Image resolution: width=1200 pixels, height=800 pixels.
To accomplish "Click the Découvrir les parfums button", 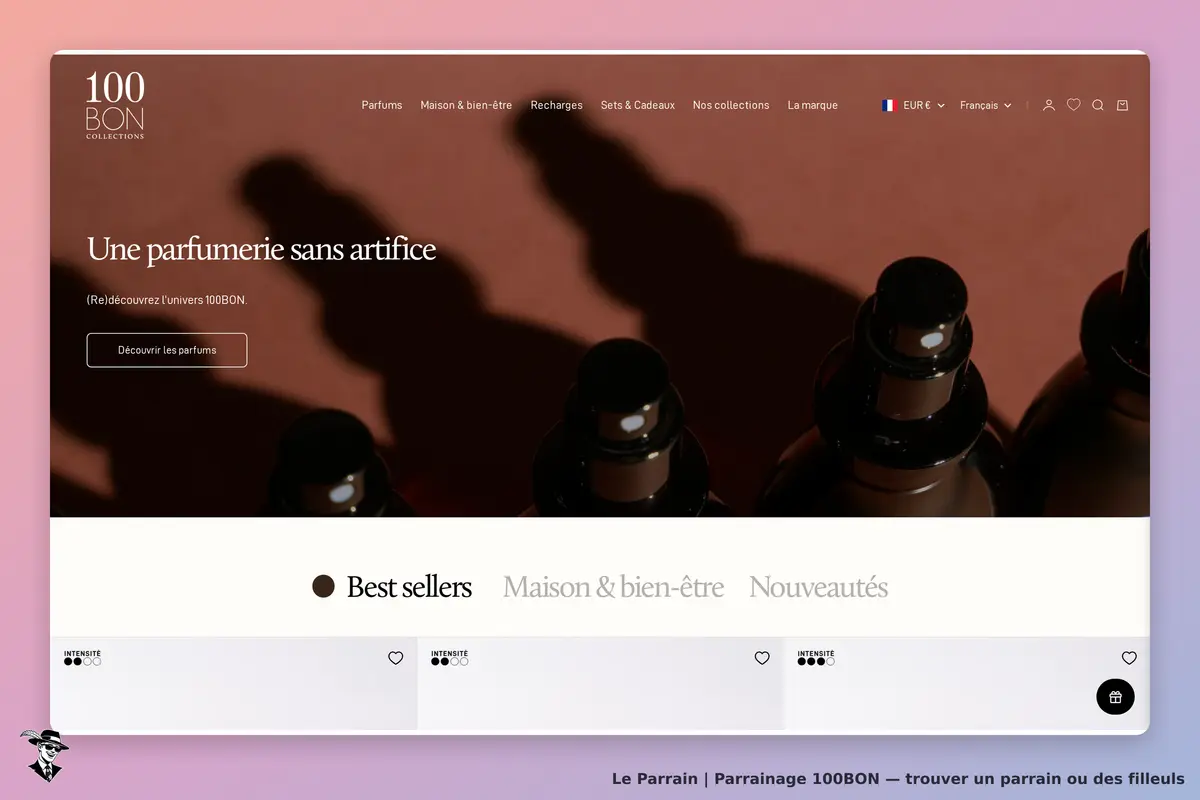I will 167,350.
